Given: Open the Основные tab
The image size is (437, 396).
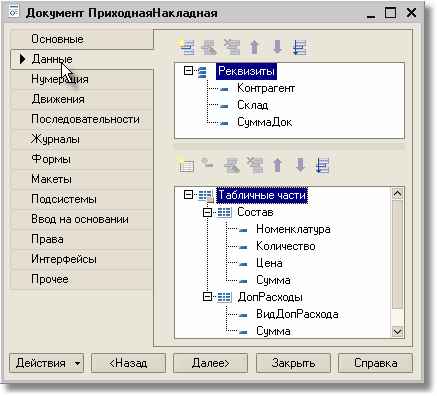Looking at the screenshot, I should tap(82, 39).
